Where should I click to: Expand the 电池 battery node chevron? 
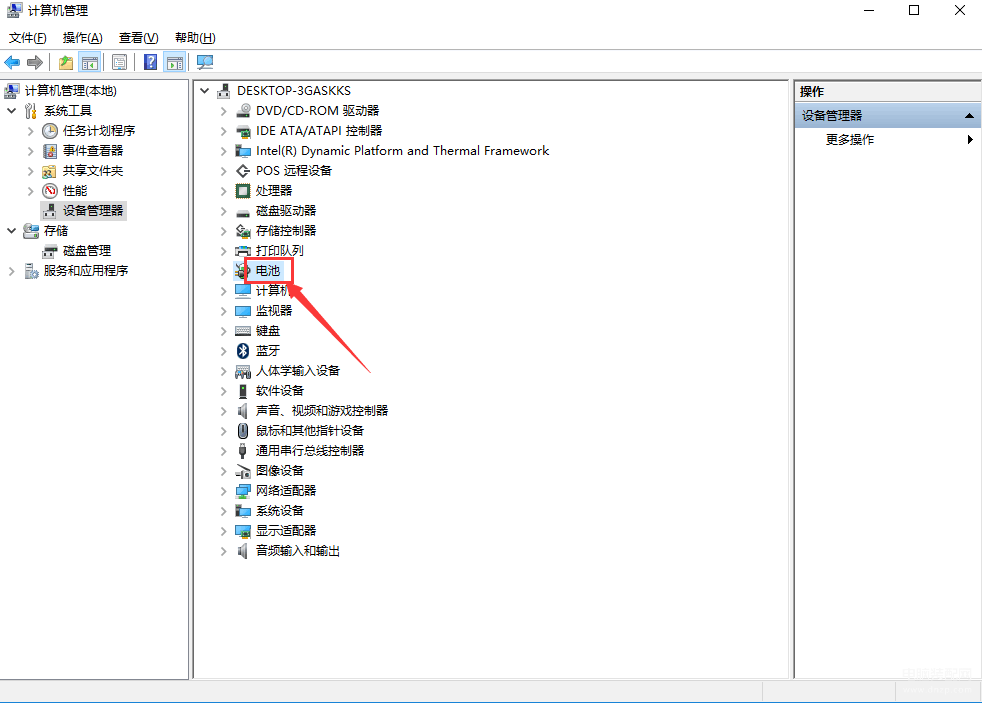[x=224, y=271]
